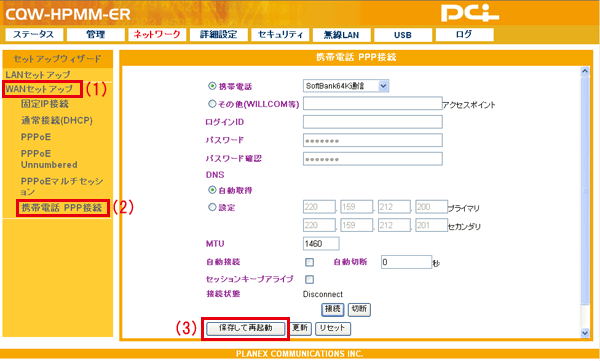The width and height of the screenshot is (600, 361).
Task: Click the scrollbar down arrow
Action: (585, 333)
